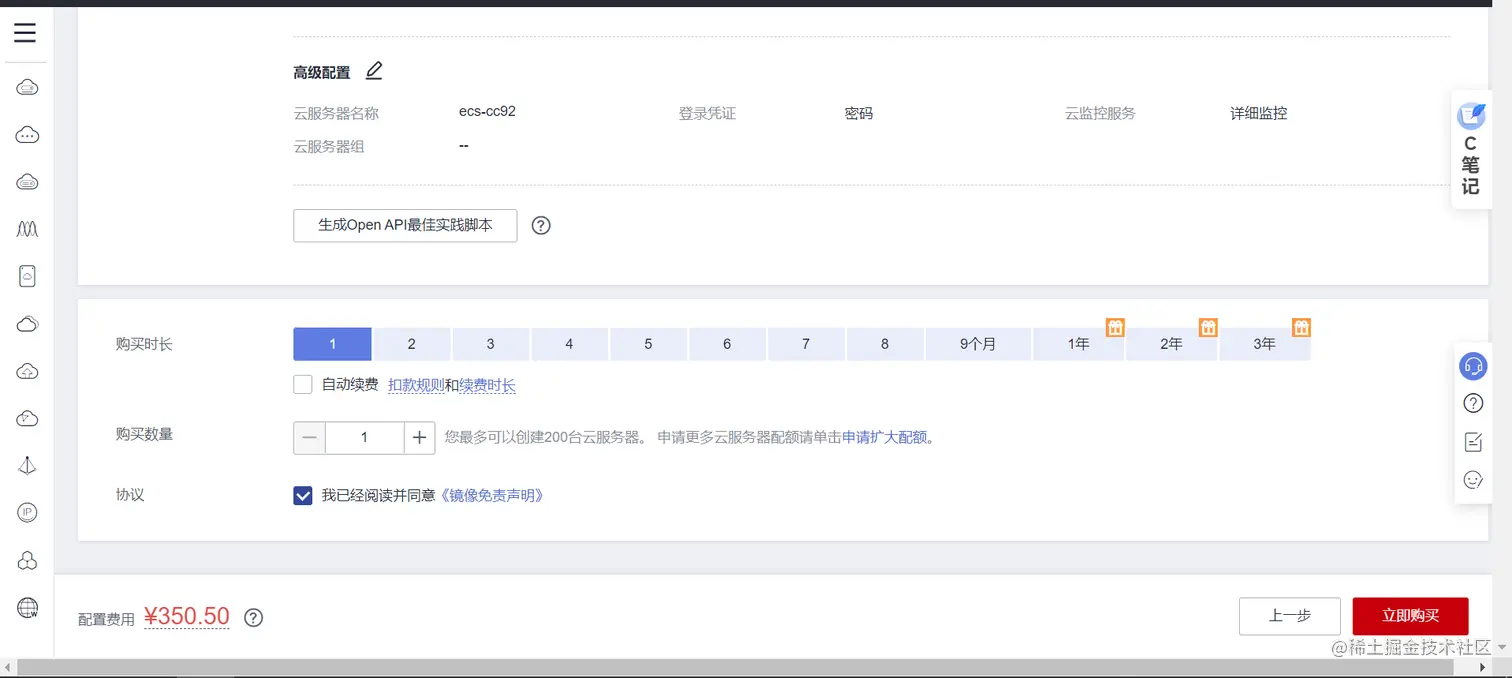The image size is (1512, 678).
Task: Click 生成Open API最佳实践脚本 button
Action: point(405,225)
